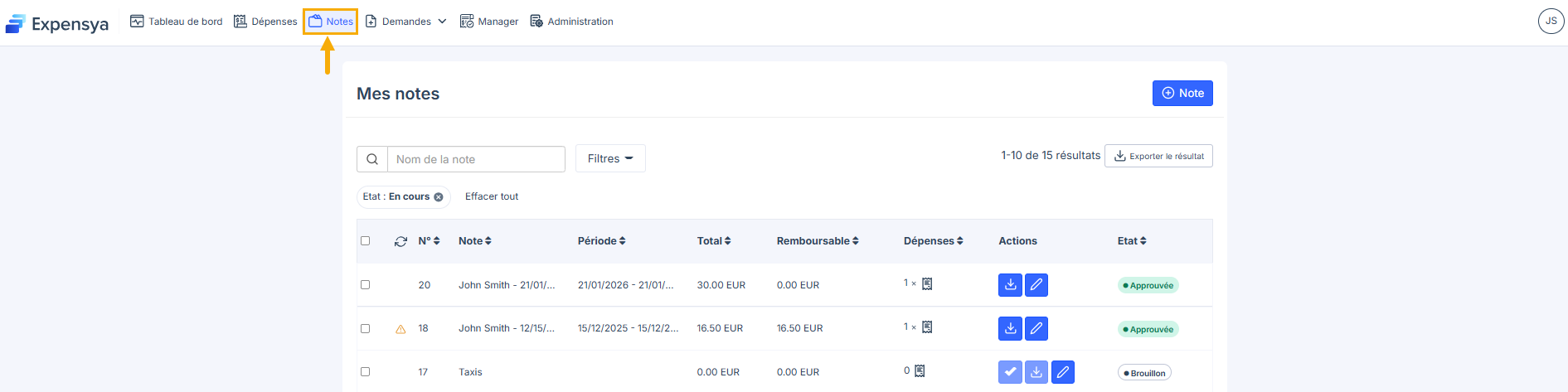Click the refresh icon in table header
Viewport: 1568px width, 392px height.
[x=400, y=241]
